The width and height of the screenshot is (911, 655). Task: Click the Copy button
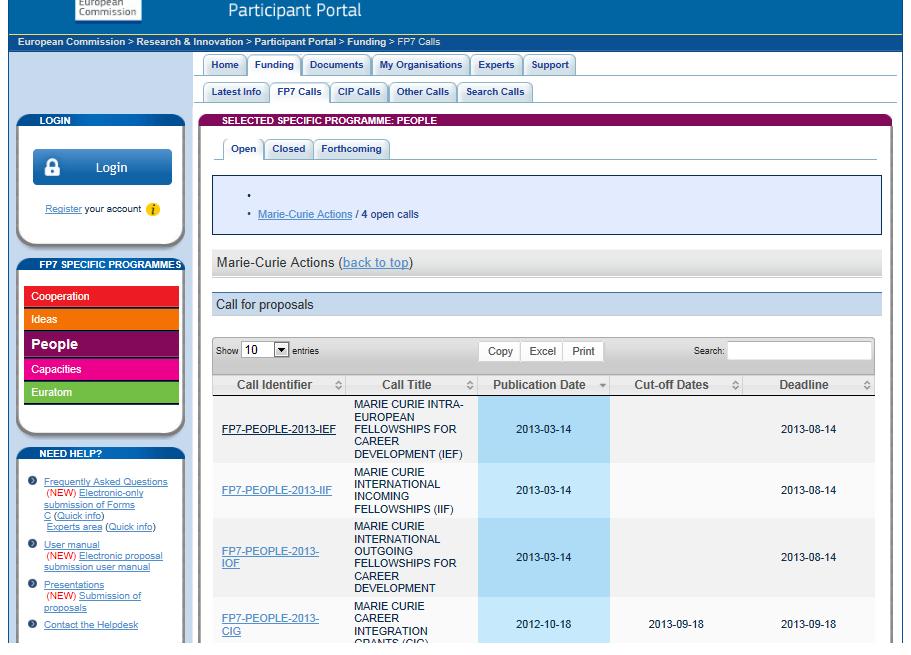(x=500, y=351)
